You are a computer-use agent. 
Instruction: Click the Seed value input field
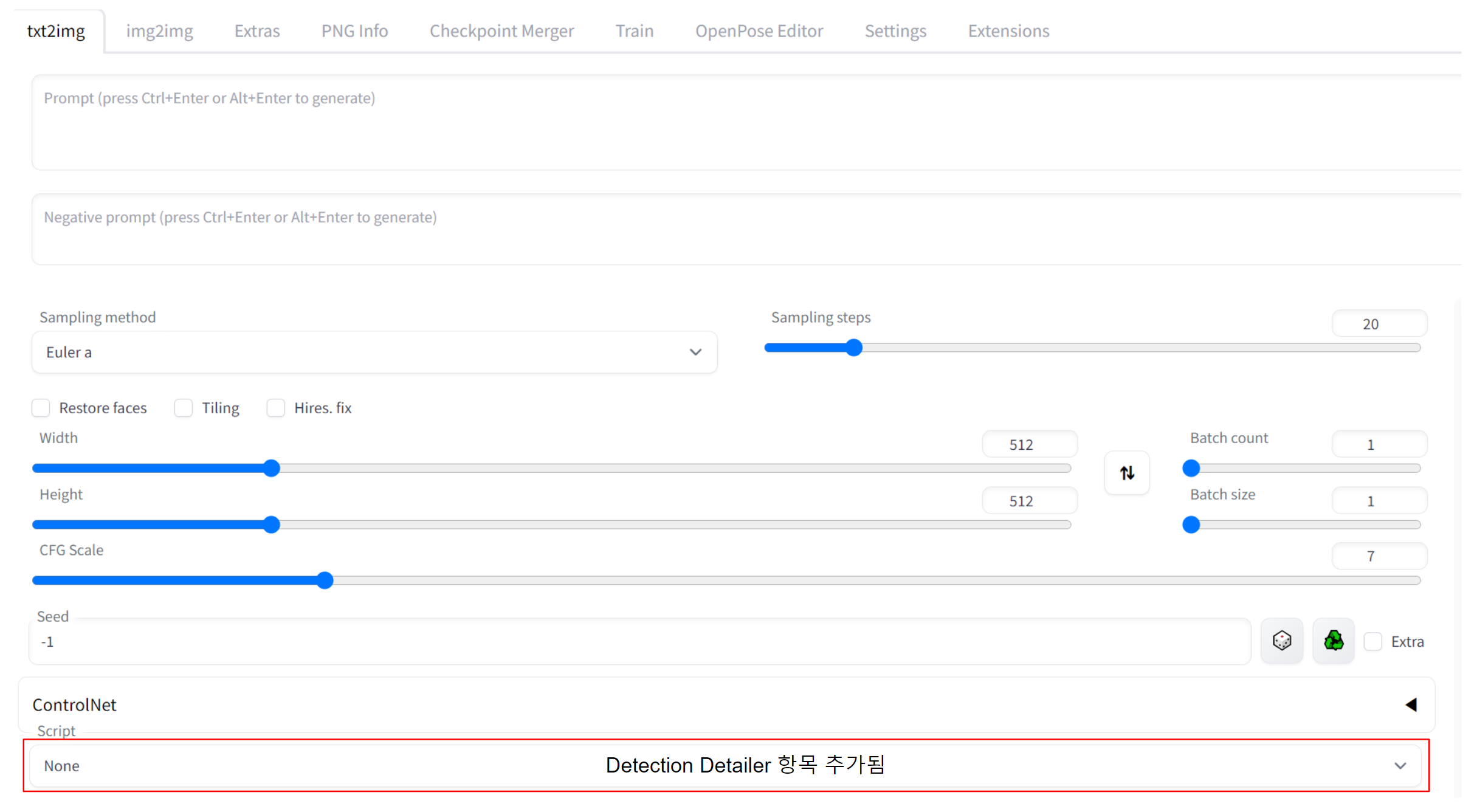tap(638, 642)
